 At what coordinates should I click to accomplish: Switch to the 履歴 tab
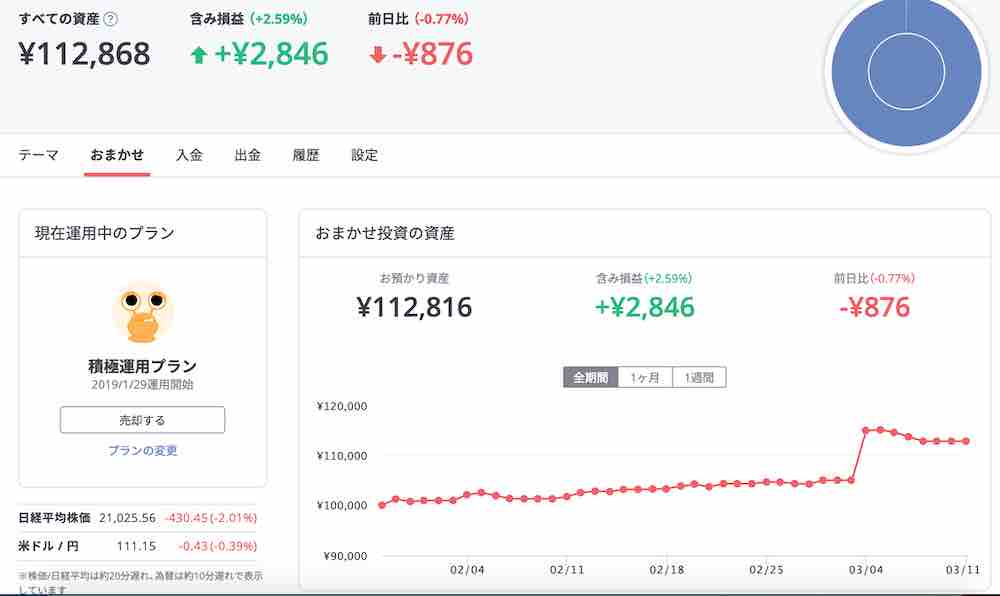[x=305, y=155]
